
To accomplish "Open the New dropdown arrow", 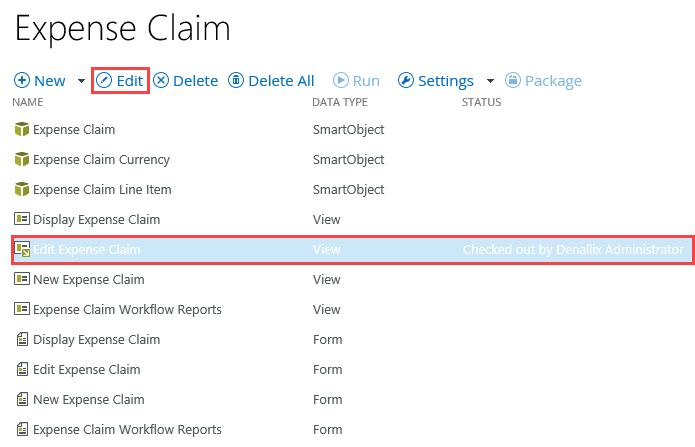I will pyautogui.click(x=81, y=81).
